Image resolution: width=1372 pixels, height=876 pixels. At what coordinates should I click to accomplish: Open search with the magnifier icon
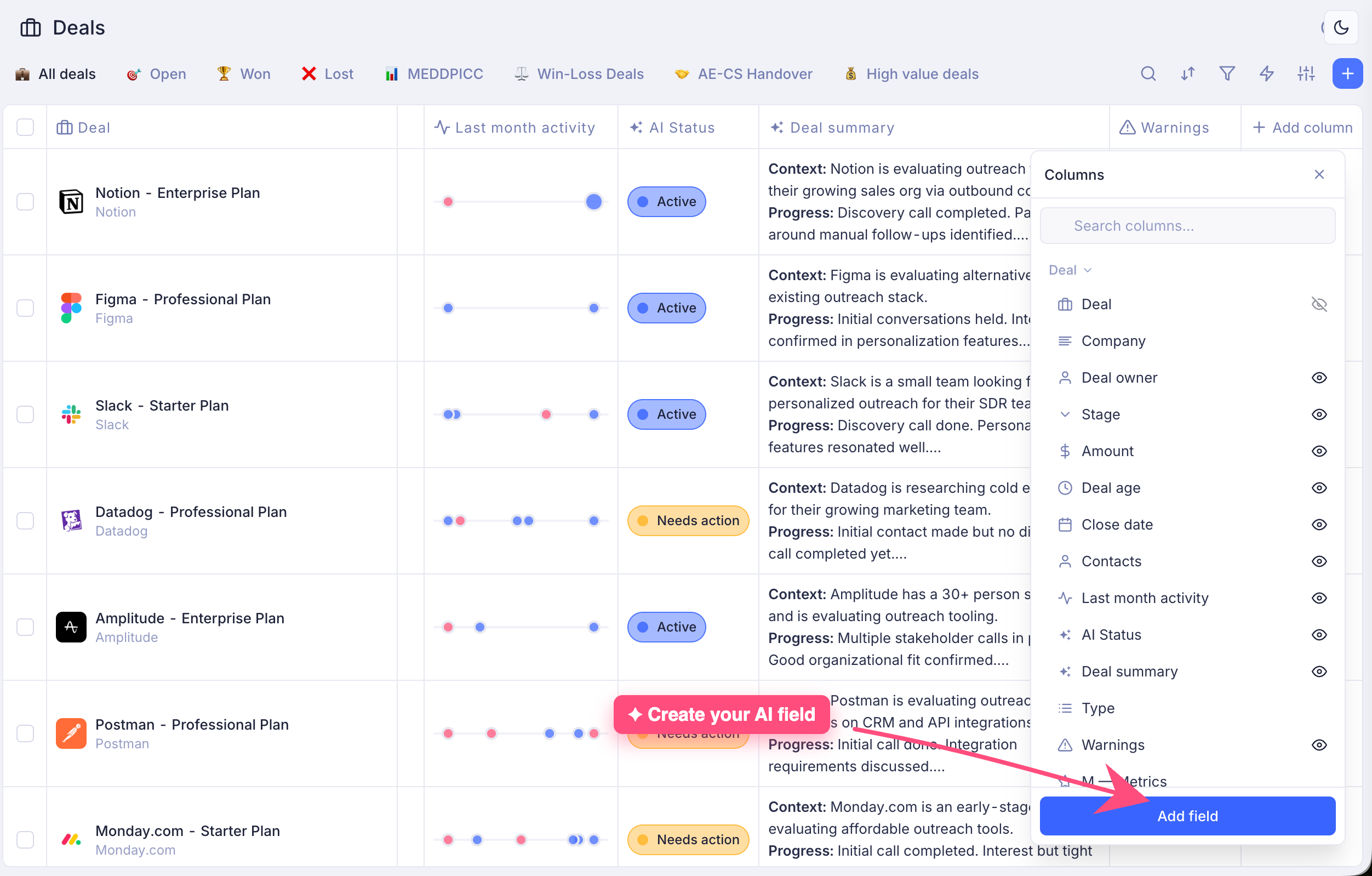tap(1148, 73)
